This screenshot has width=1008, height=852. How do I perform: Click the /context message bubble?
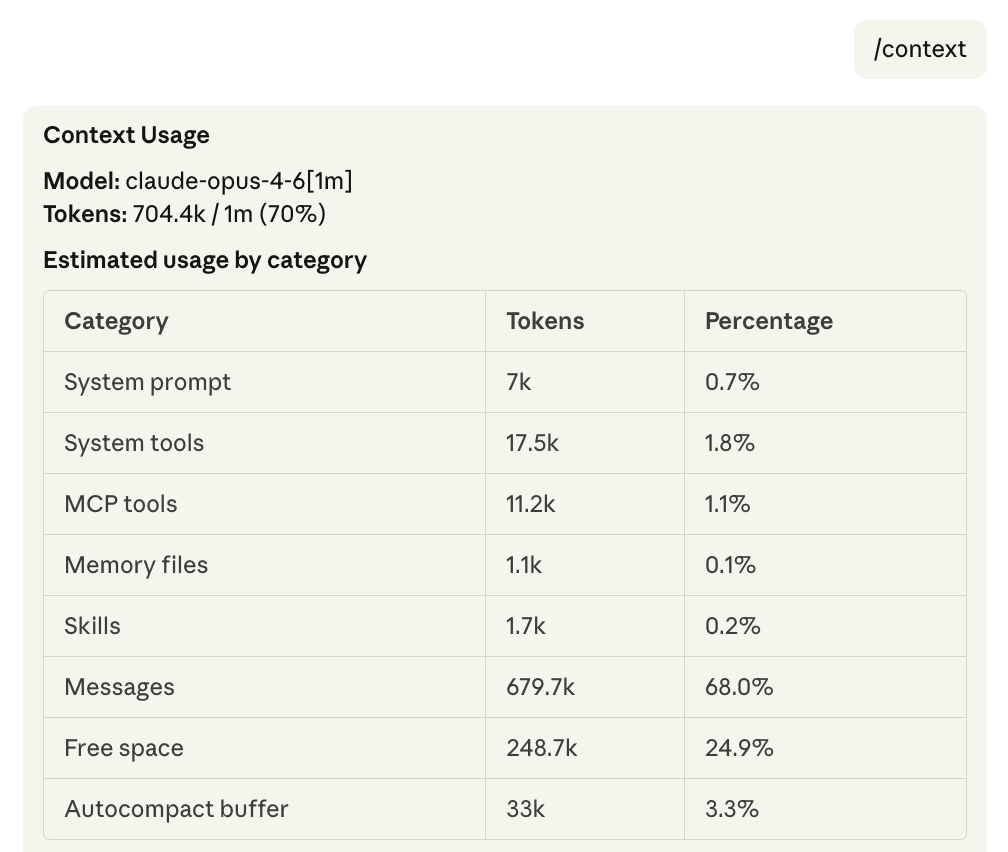[920, 49]
